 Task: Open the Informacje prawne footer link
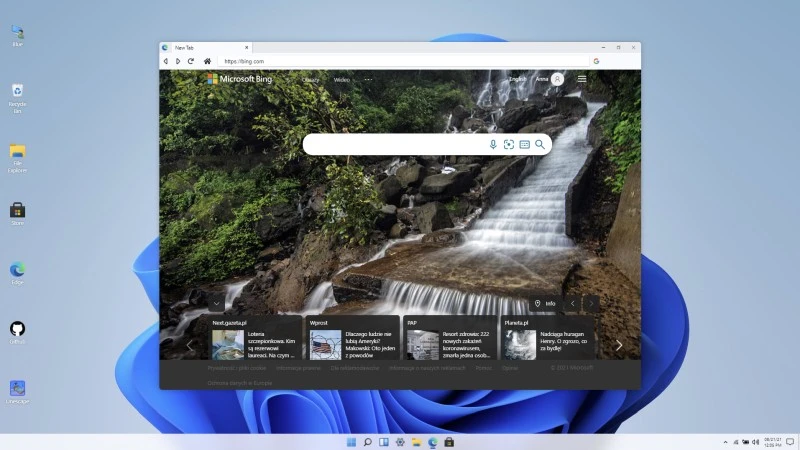[x=298, y=368]
